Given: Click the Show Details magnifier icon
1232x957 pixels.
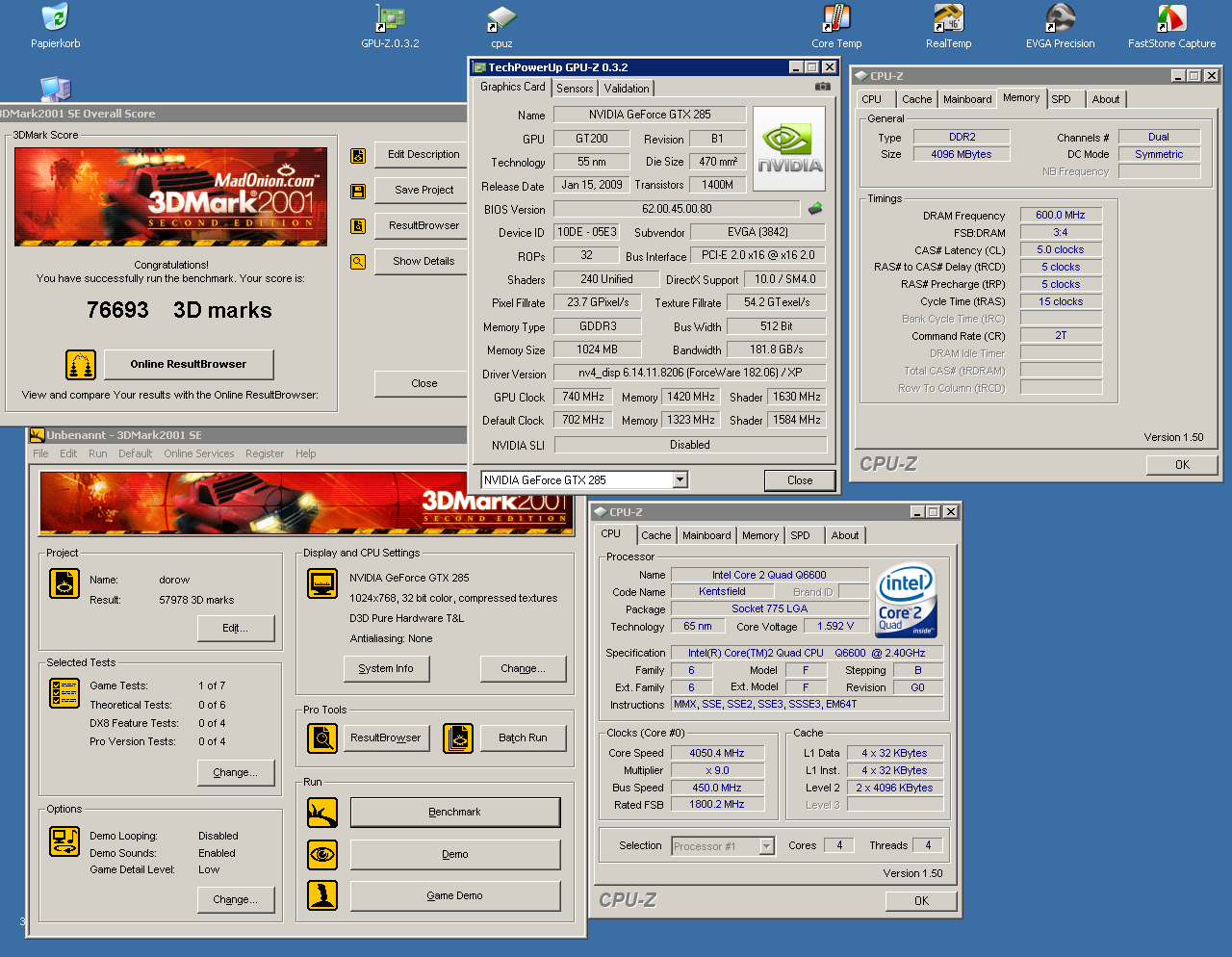Looking at the screenshot, I should coord(358,262).
